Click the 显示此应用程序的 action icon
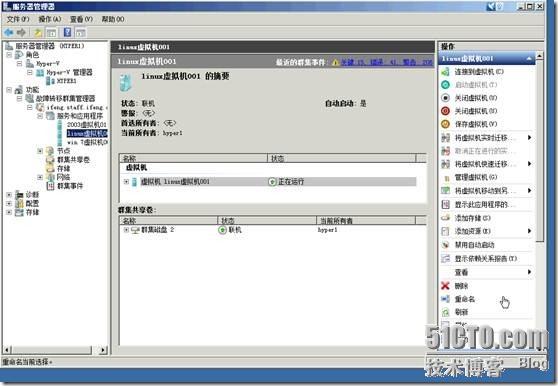The image size is (558, 386). [x=446, y=205]
